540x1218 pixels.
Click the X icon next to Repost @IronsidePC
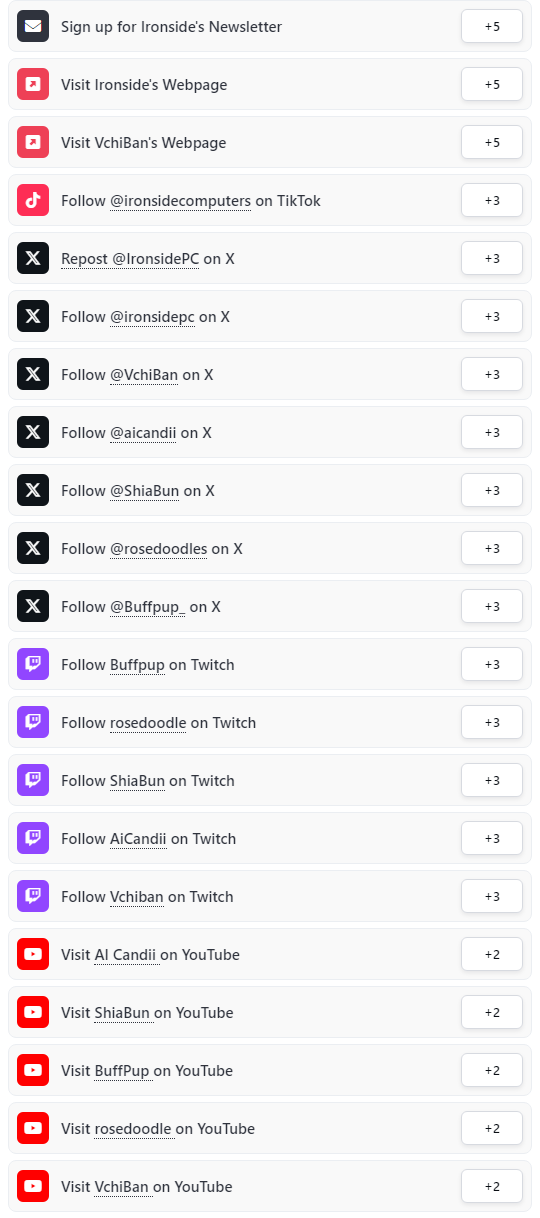pos(33,259)
